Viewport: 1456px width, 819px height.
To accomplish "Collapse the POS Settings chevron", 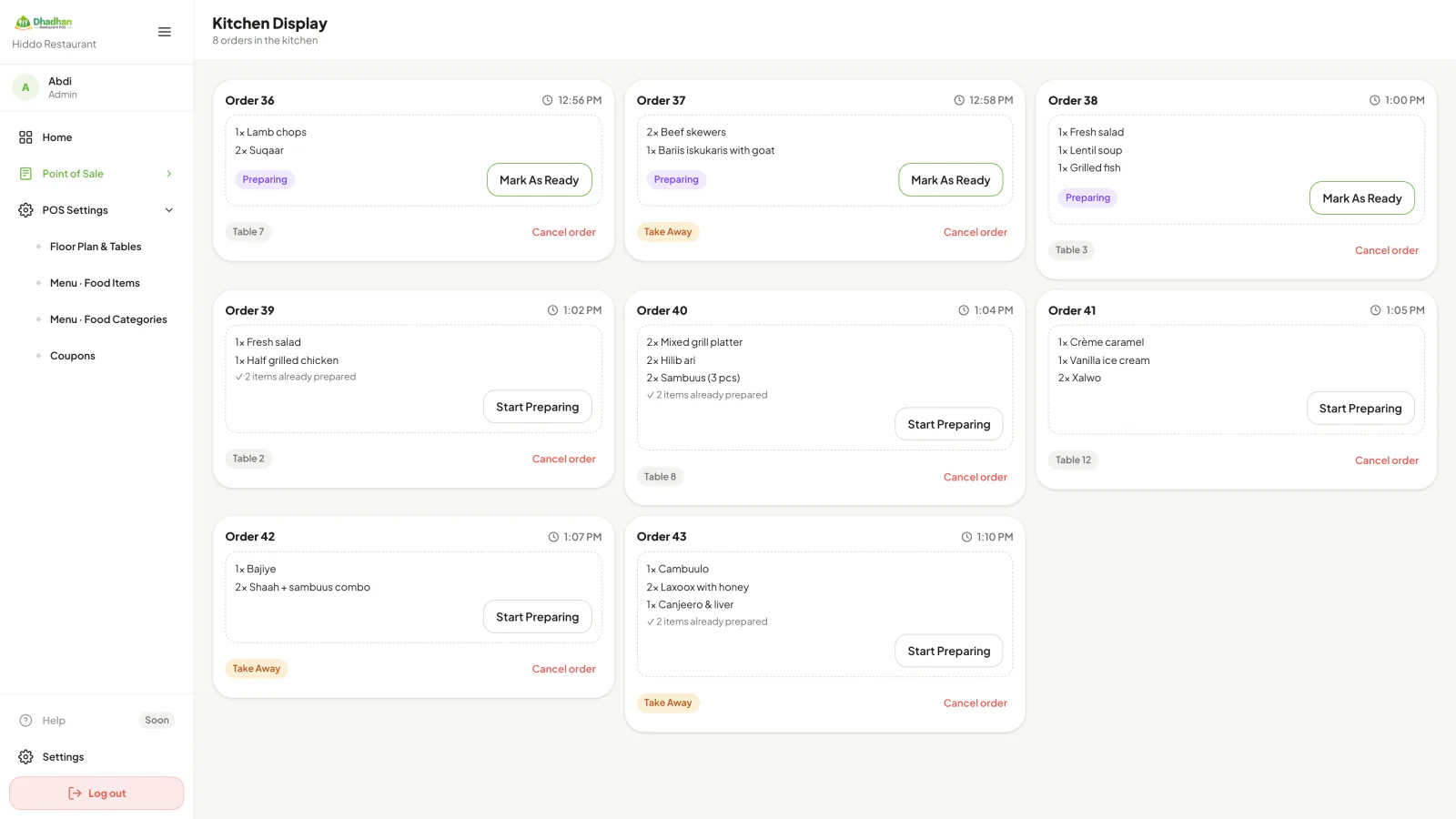I will pos(169,210).
